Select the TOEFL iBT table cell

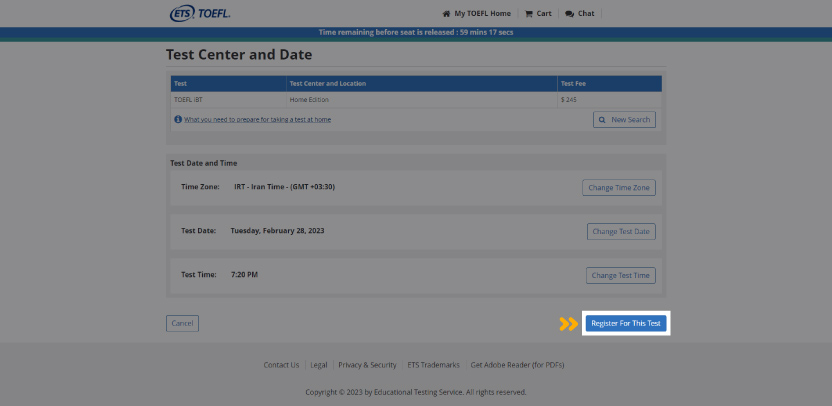pyautogui.click(x=229, y=99)
